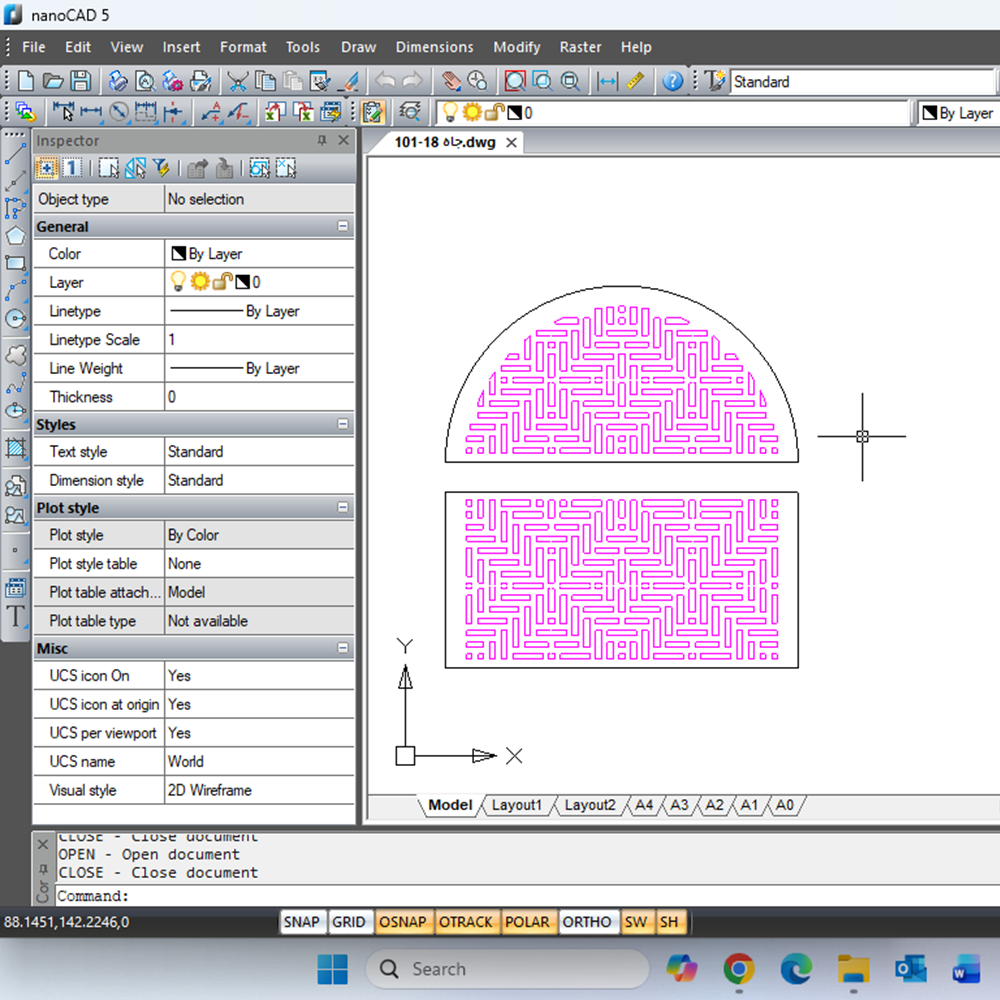Click the yellow ruler measure icon
This screenshot has height=1000, width=1000.
[x=636, y=82]
